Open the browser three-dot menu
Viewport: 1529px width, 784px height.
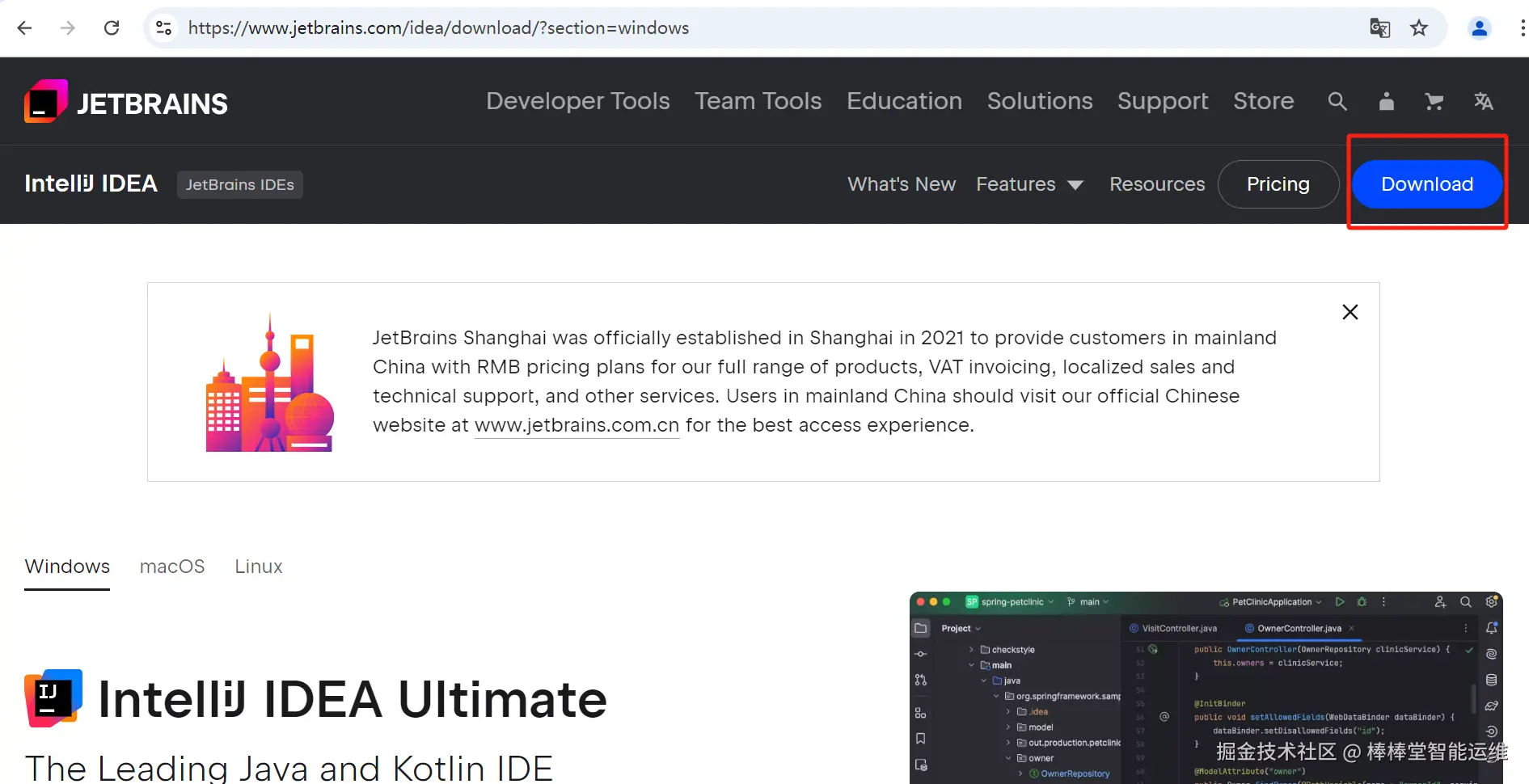coord(1523,28)
